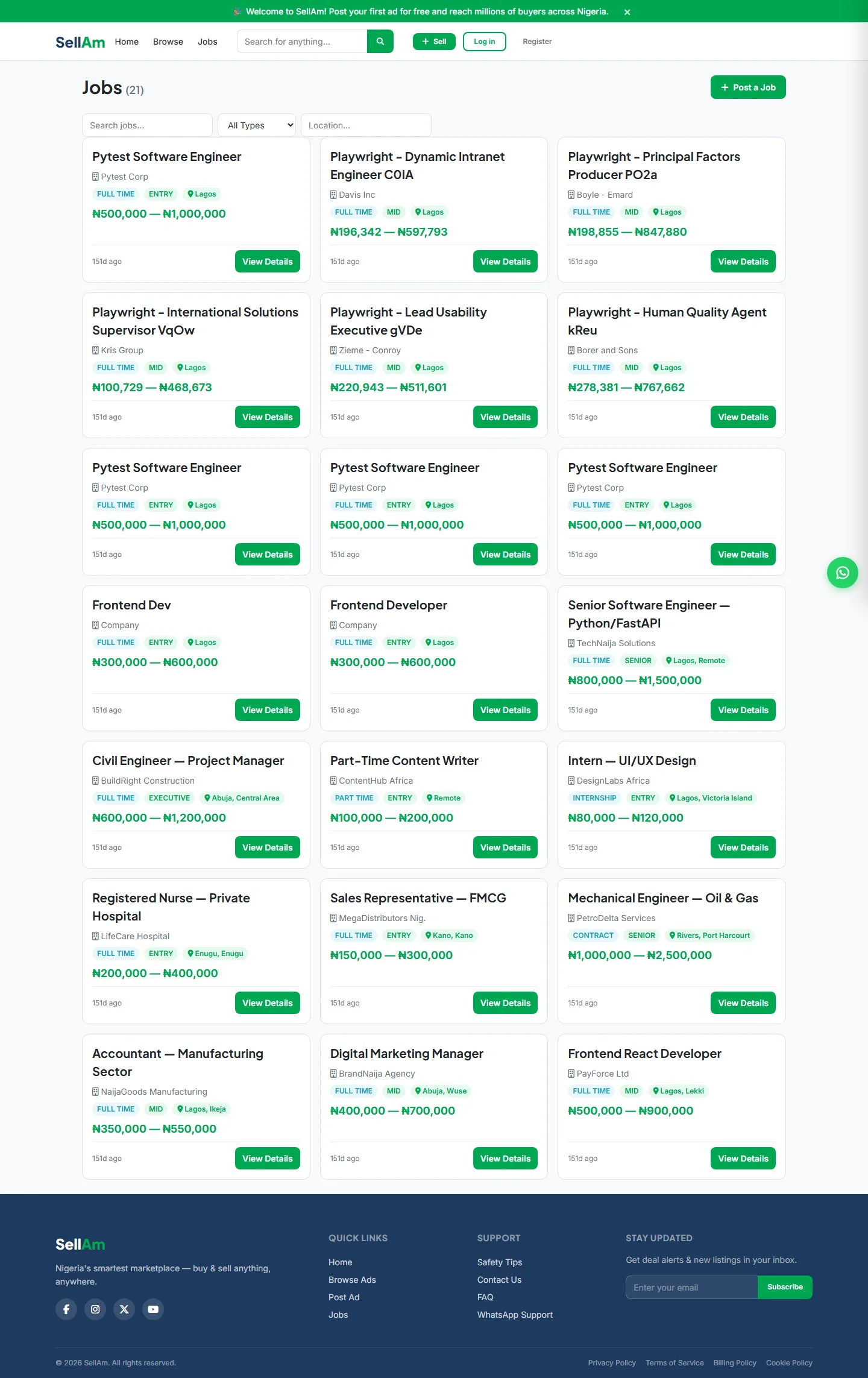Click the SellAm logo in header
The image size is (868, 1378).
tap(80, 42)
